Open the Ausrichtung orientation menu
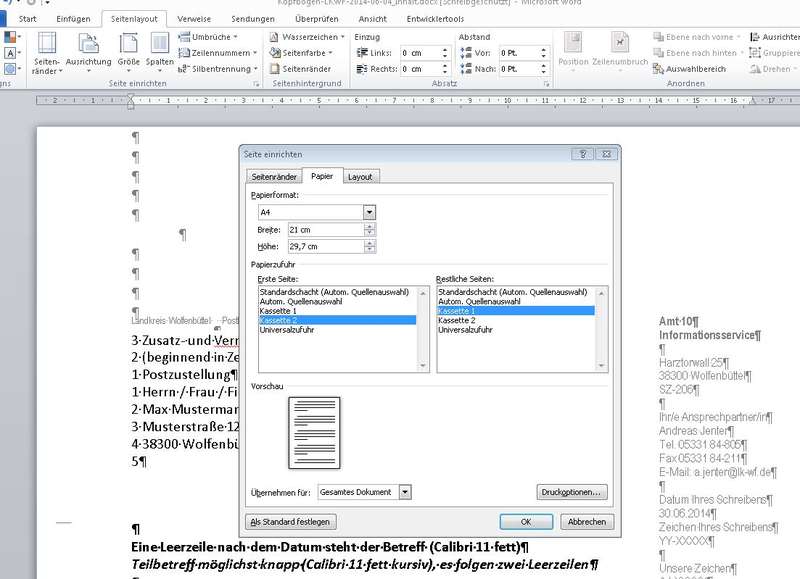 coord(88,53)
